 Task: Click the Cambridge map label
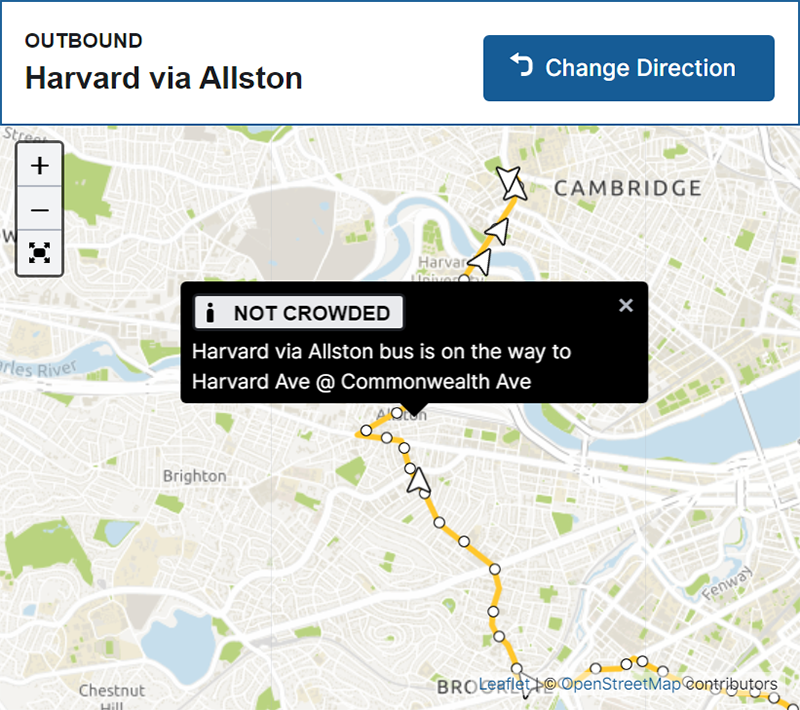pyautogui.click(x=628, y=188)
